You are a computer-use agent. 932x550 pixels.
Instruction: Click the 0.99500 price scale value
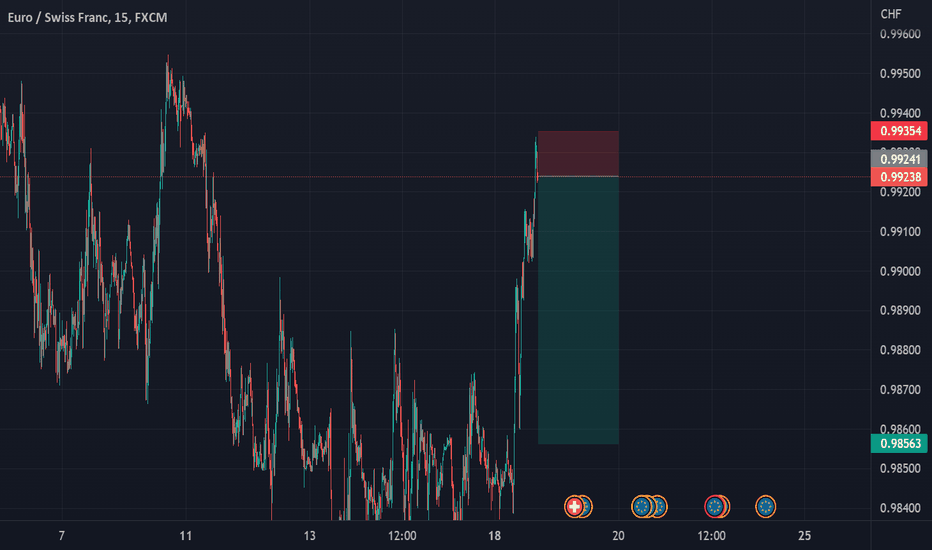(x=900, y=74)
